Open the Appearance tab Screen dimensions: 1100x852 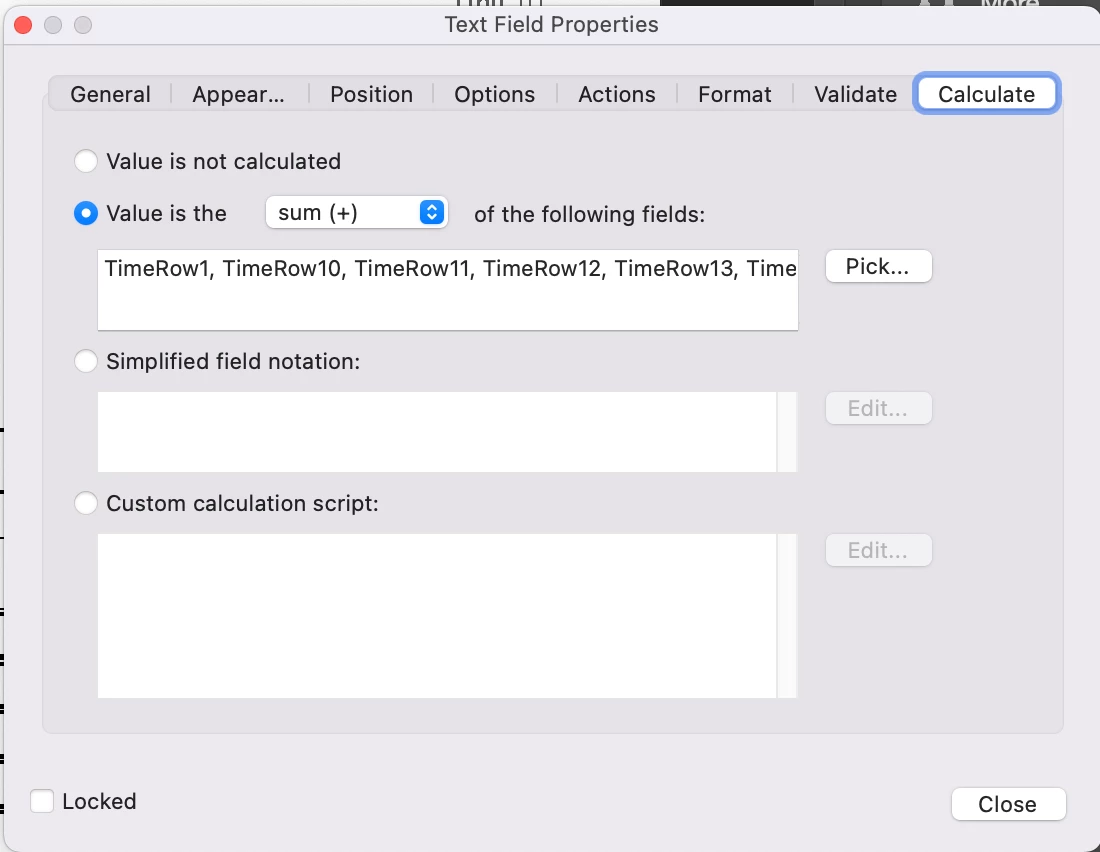pos(239,94)
